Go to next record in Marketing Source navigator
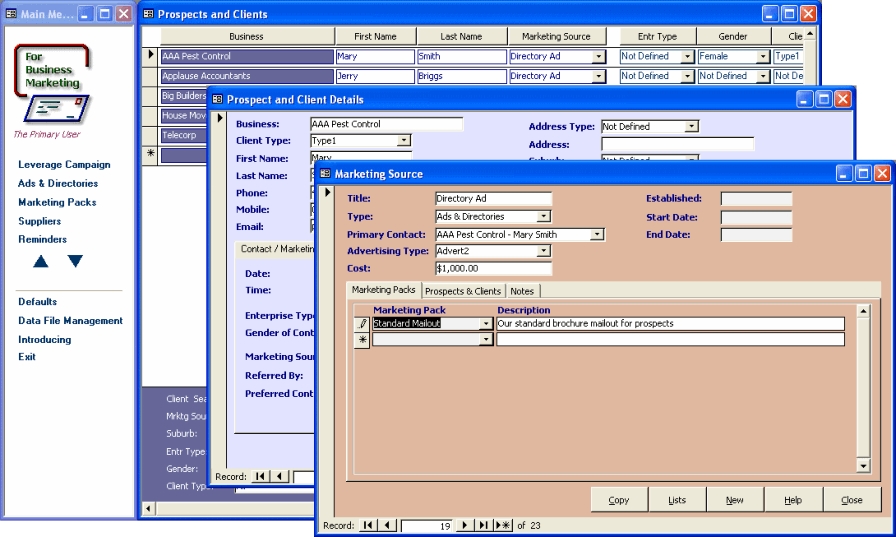The width and height of the screenshot is (896, 537). [464, 525]
